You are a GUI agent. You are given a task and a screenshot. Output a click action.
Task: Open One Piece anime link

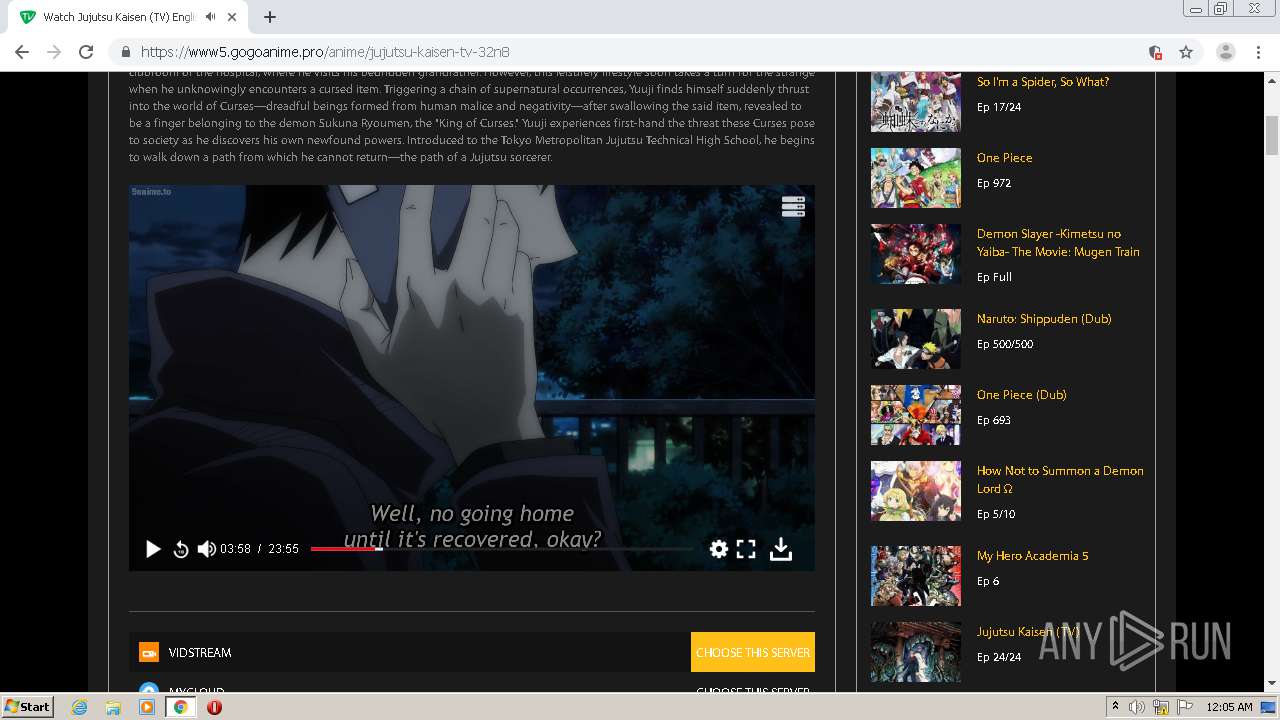(1004, 158)
